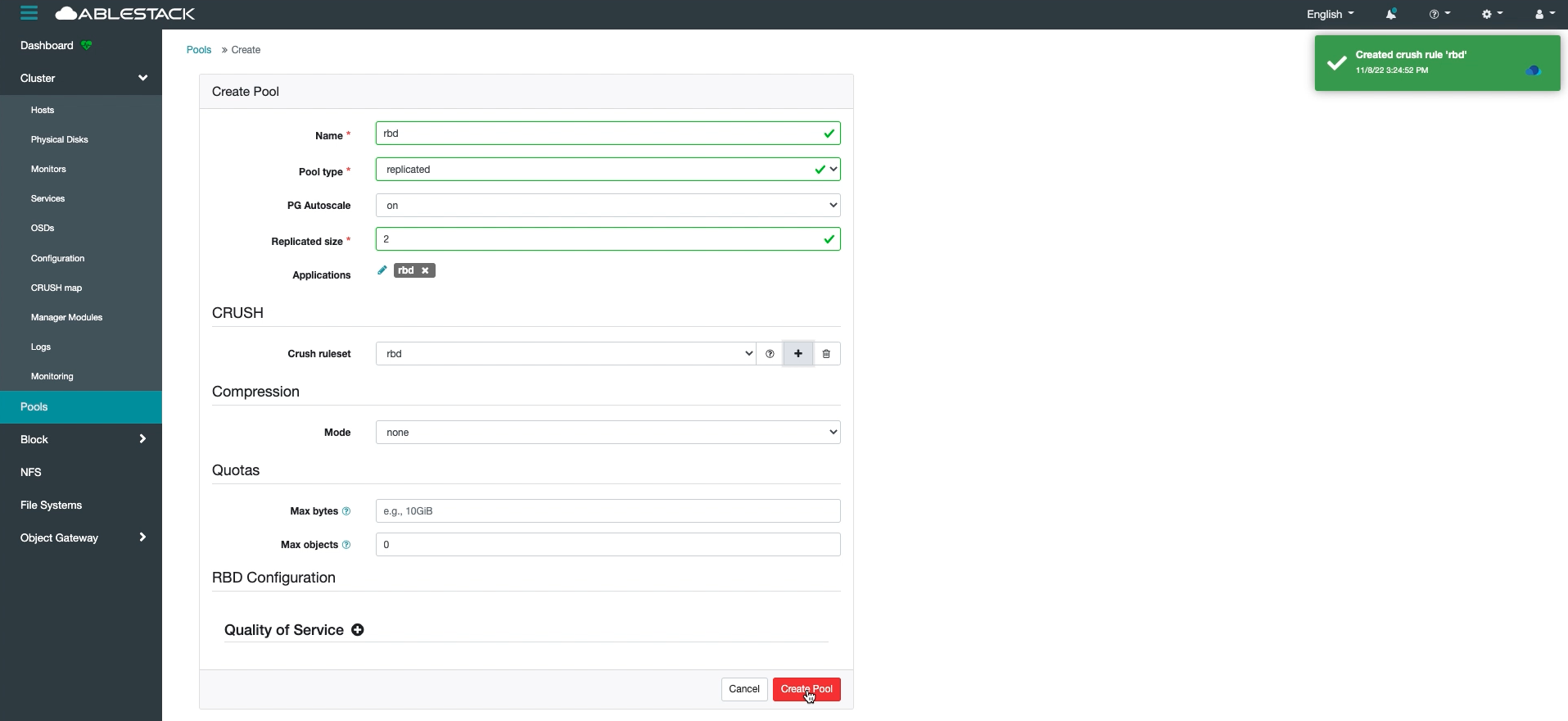Expand the Quality of Service section
Image resolution: width=1568 pixels, height=721 pixels.
358,630
